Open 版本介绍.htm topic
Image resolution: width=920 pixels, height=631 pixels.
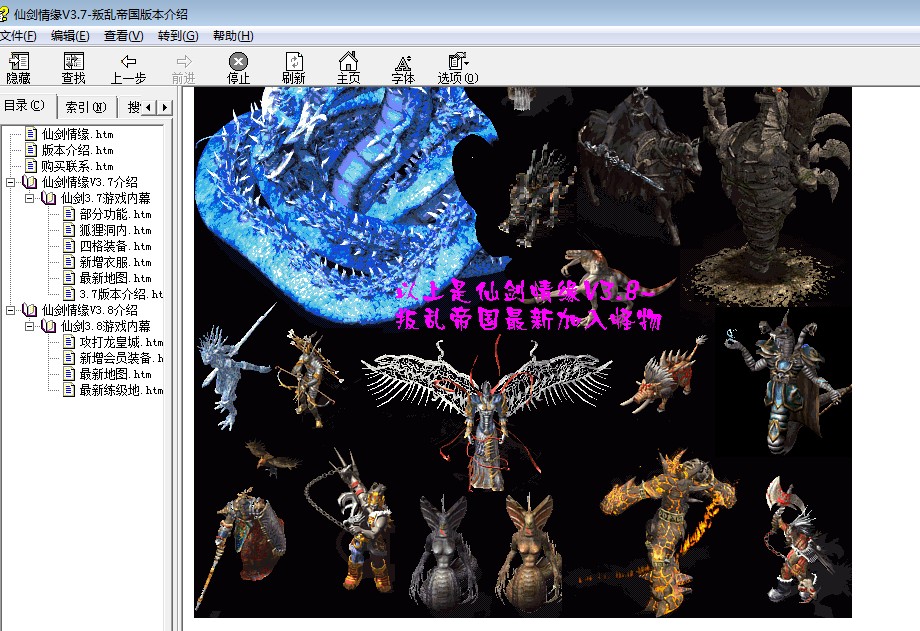77,150
